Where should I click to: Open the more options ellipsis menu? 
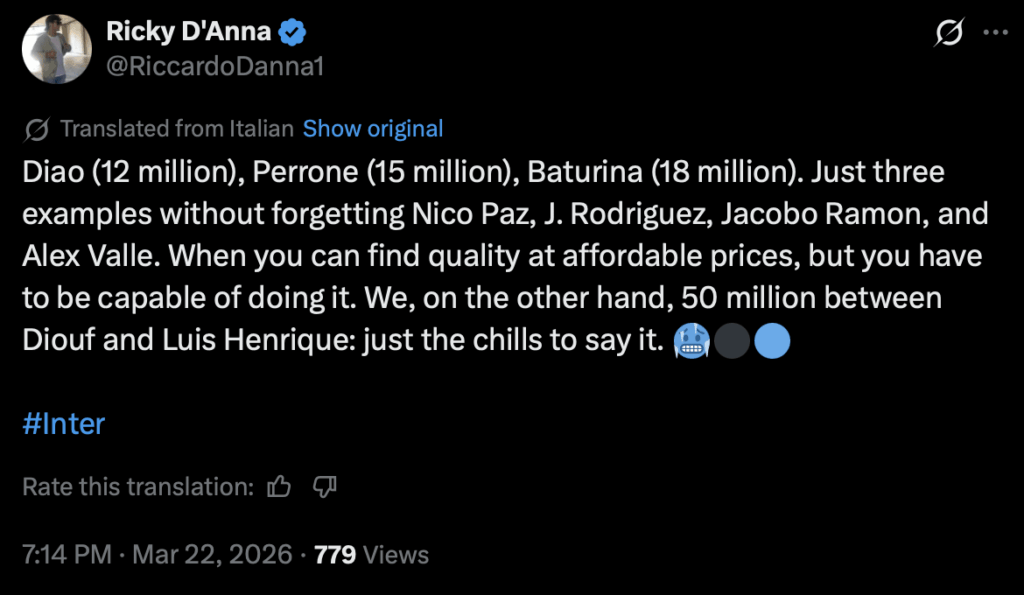pyautogui.click(x=993, y=31)
